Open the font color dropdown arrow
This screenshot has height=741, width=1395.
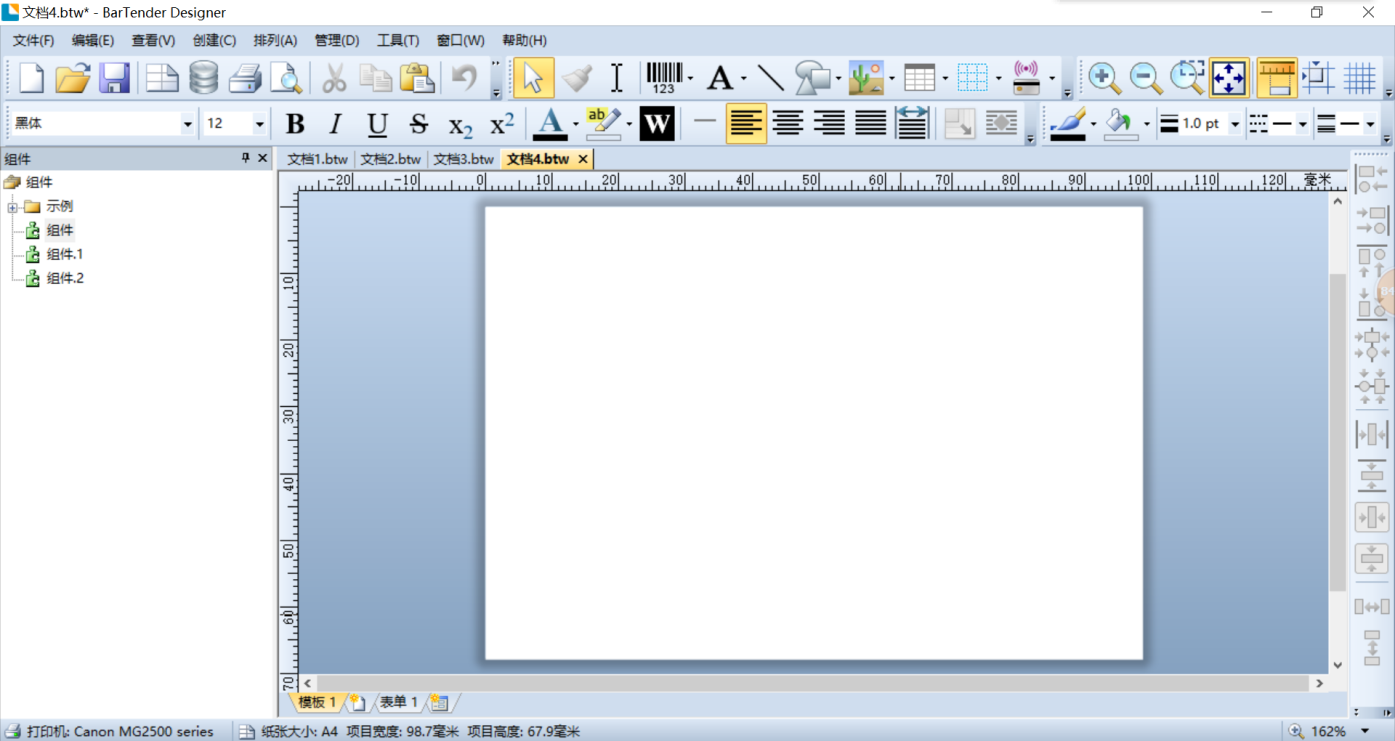coord(575,124)
